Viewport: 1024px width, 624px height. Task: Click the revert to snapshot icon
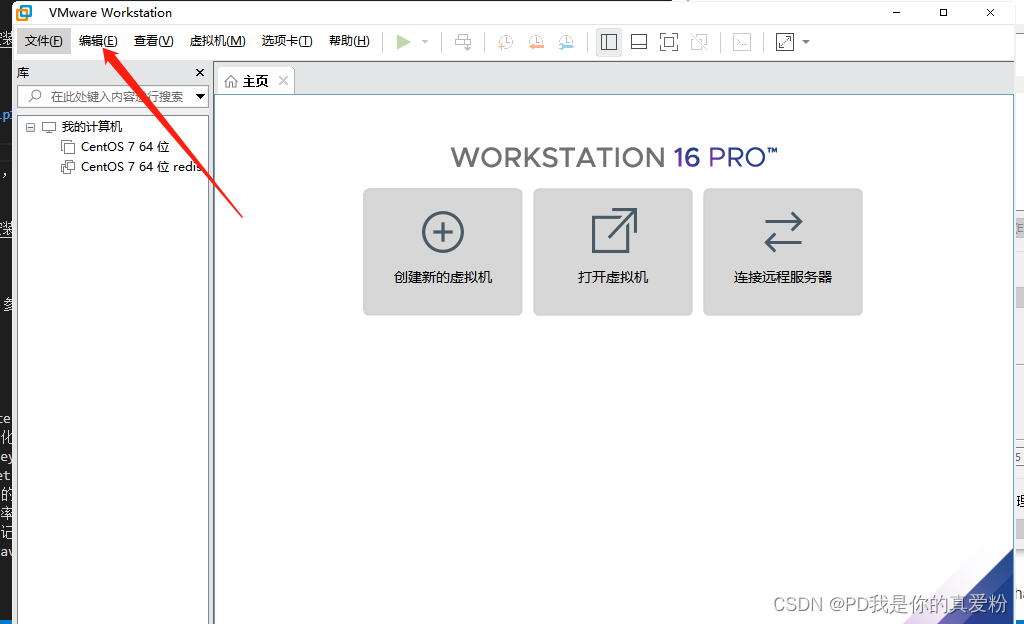click(x=536, y=42)
